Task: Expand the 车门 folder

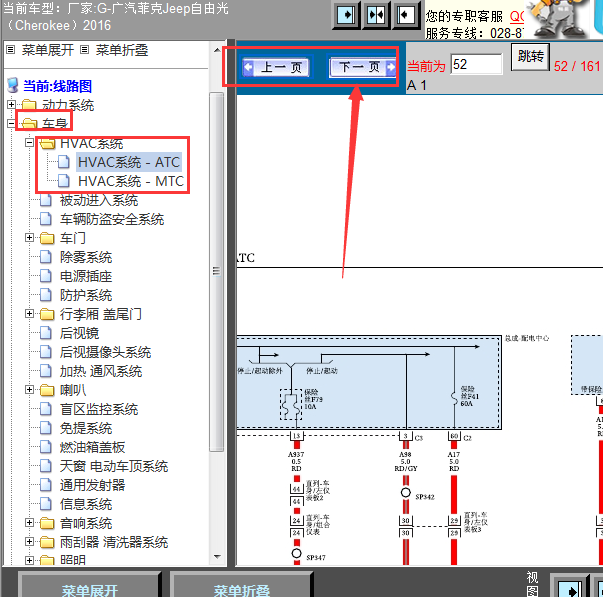Action: click(x=29, y=238)
